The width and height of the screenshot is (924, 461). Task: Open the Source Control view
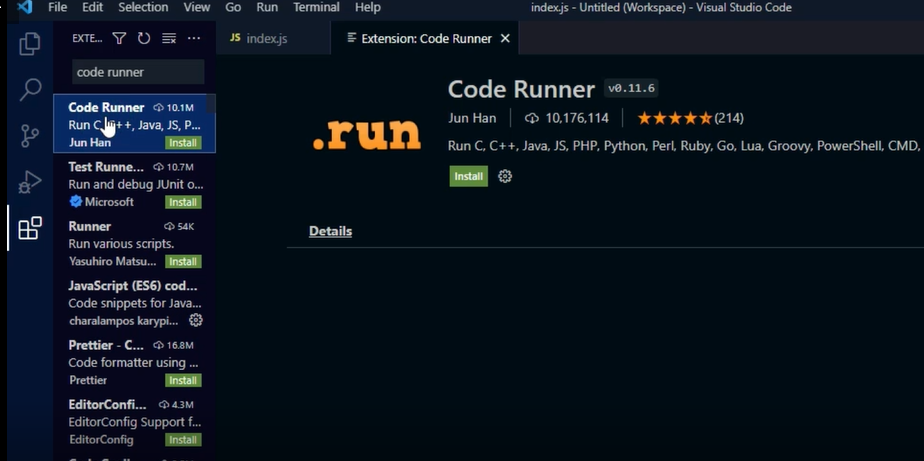click(x=29, y=136)
